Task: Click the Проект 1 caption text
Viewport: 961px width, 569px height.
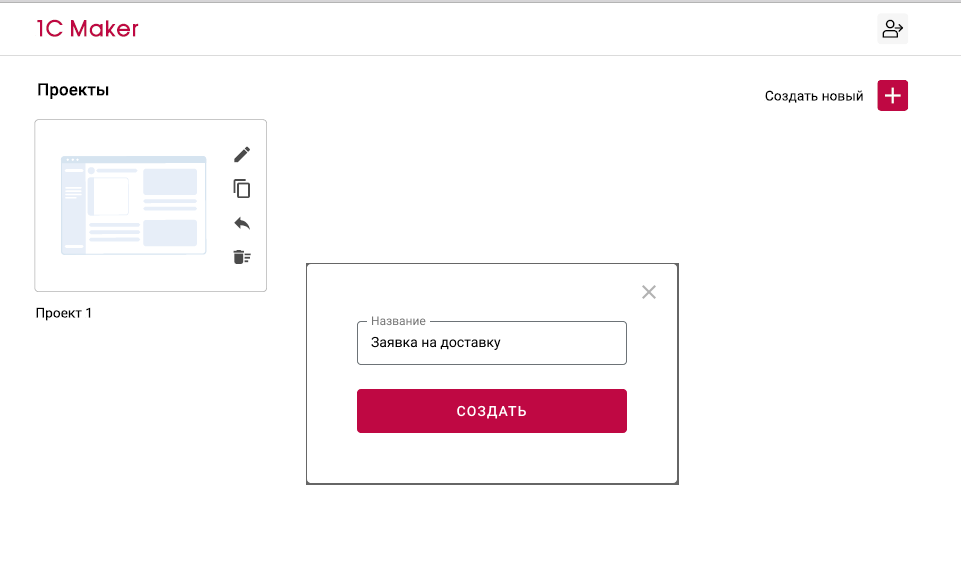Action: coord(64,313)
